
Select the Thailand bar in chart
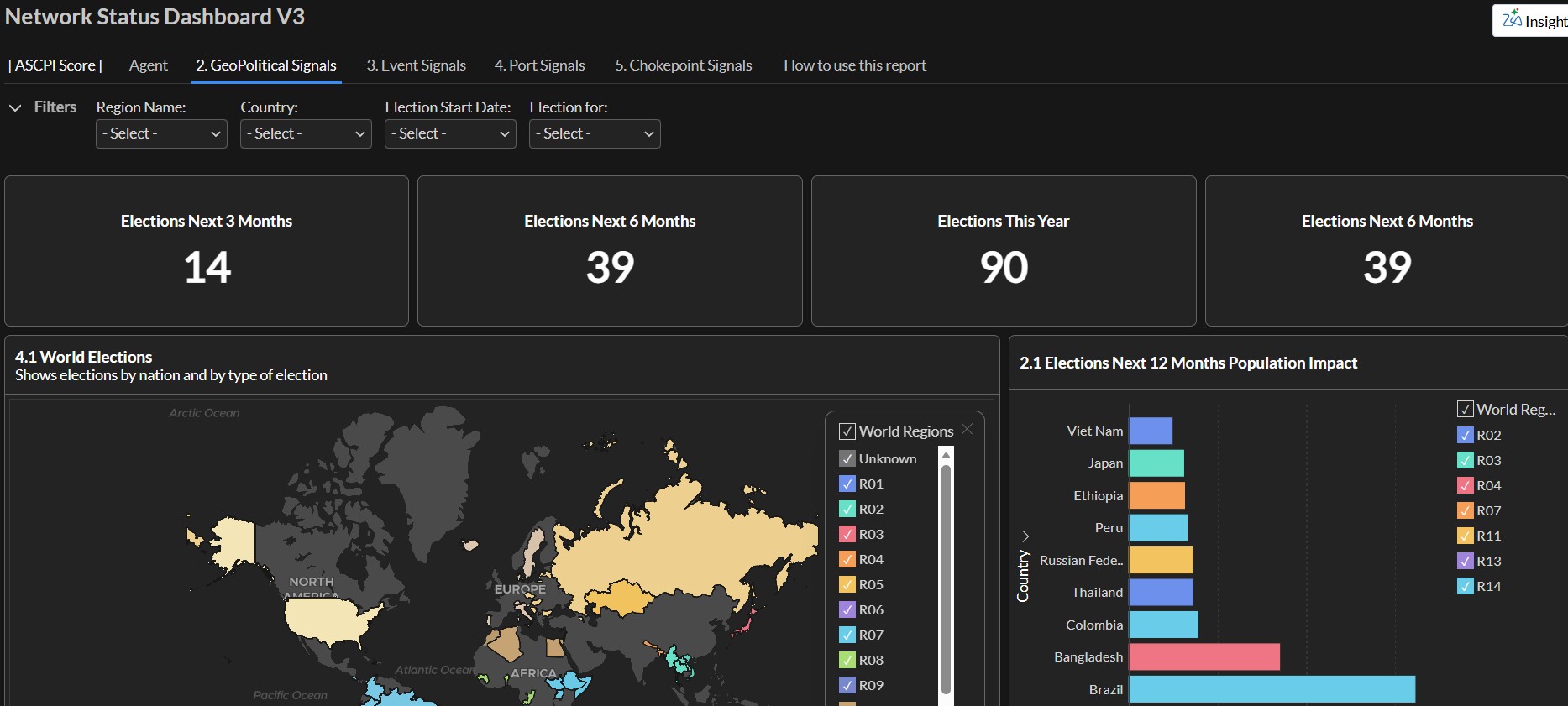pos(1161,592)
